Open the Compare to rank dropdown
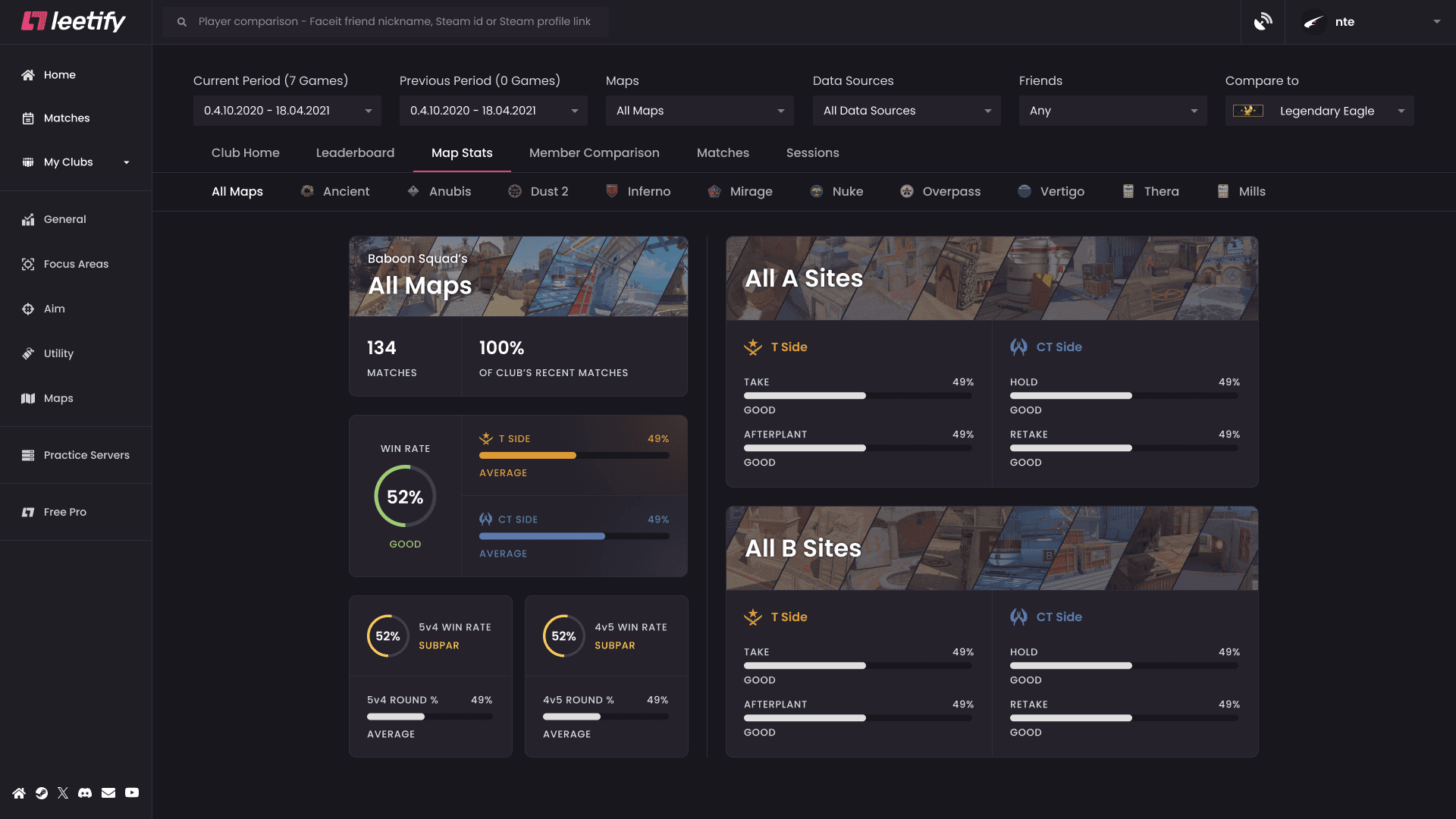This screenshot has height=819, width=1456. tap(1319, 110)
